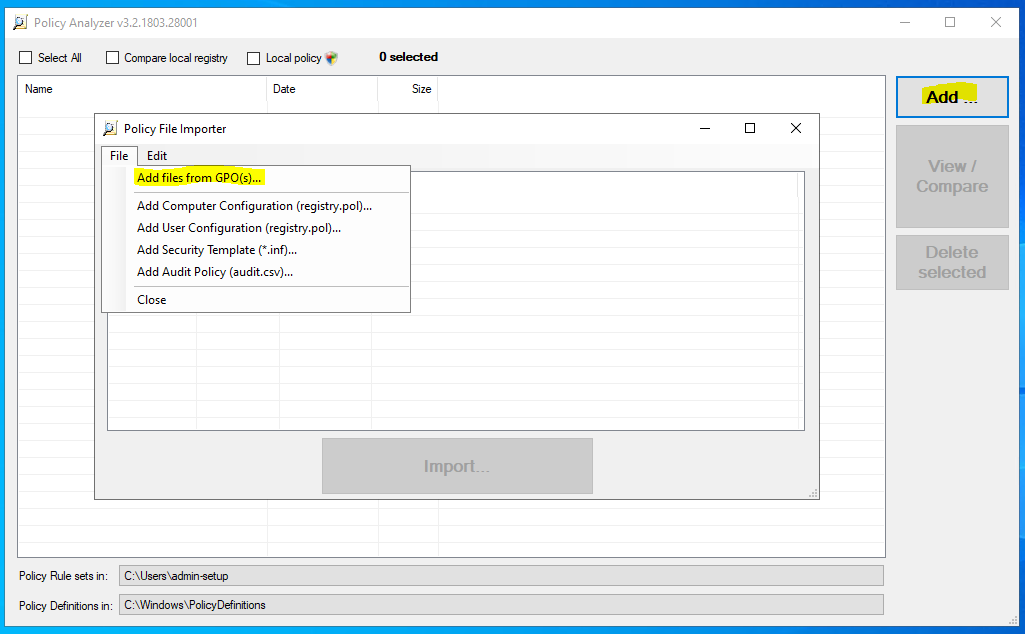
Task: Toggle the Select All checkbox
Action: click(x=25, y=58)
